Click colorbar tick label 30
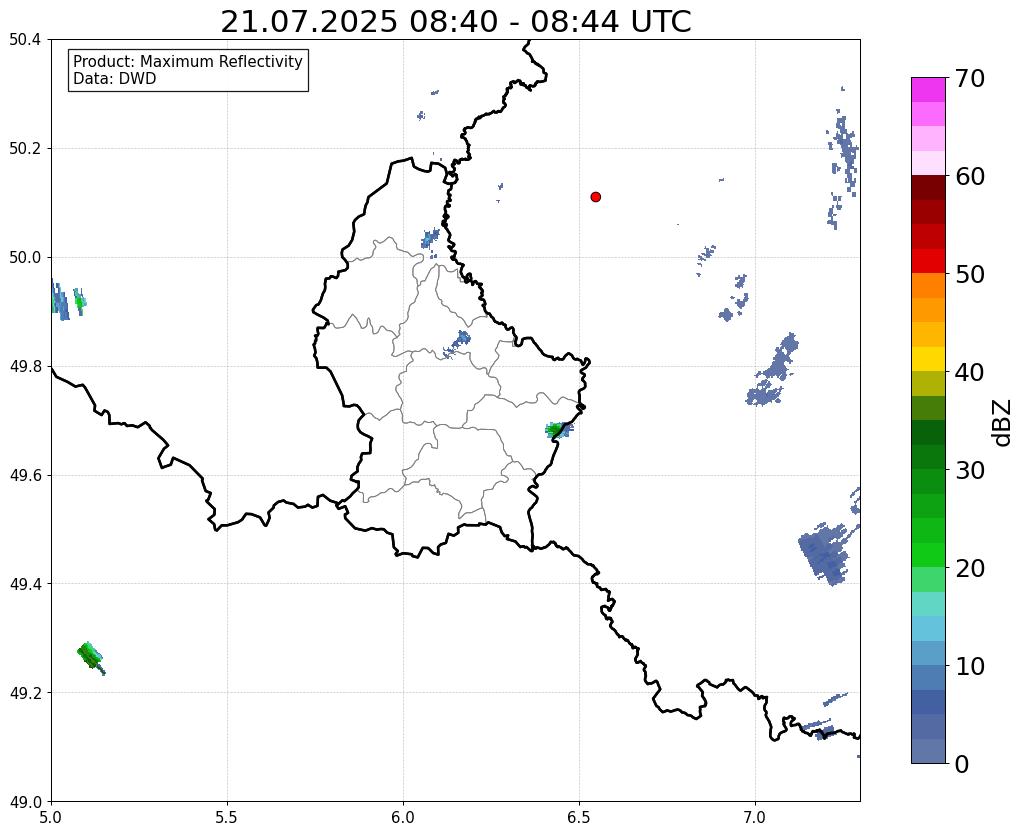 (970, 470)
